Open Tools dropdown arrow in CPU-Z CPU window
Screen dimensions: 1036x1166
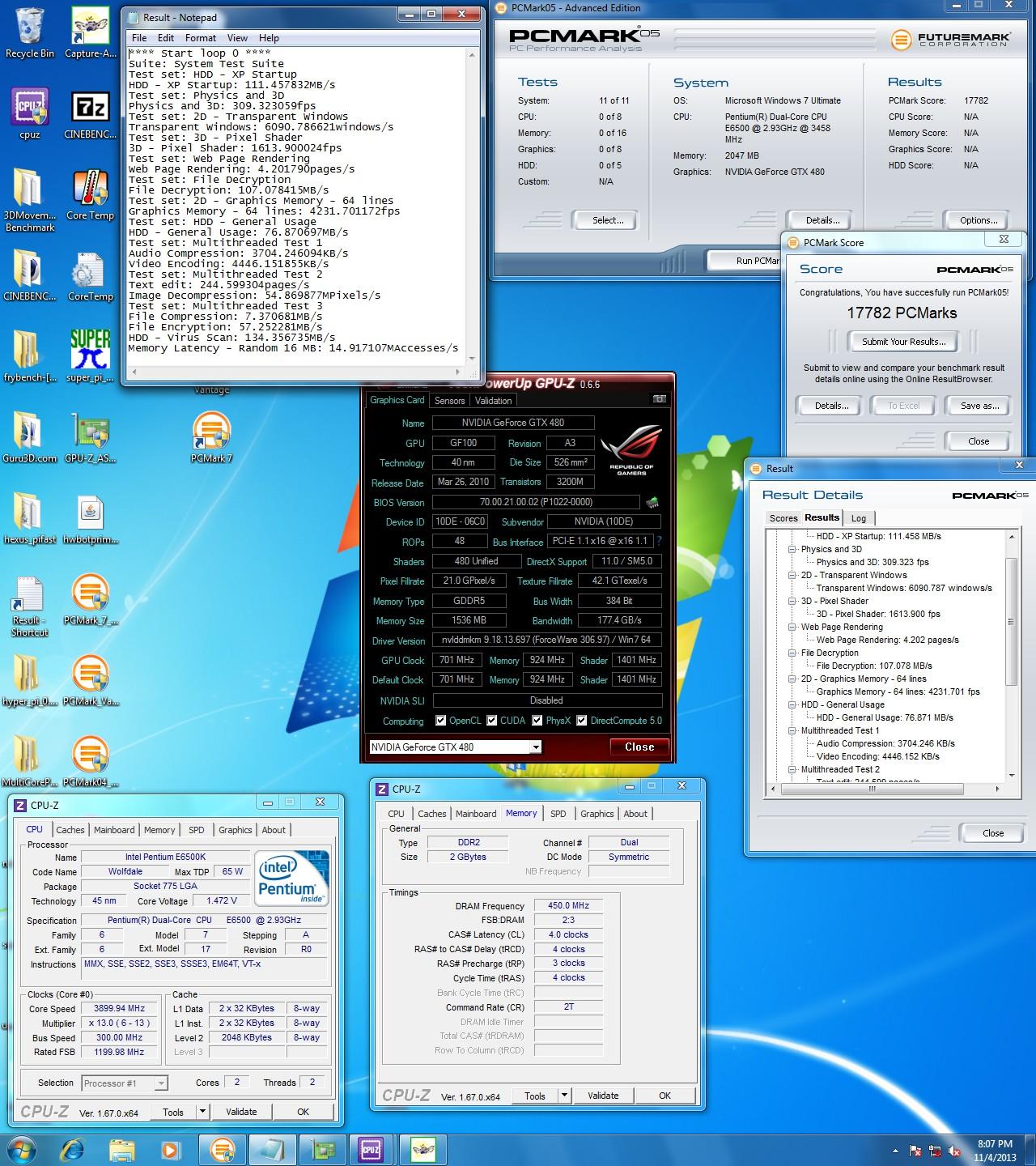(x=202, y=1112)
